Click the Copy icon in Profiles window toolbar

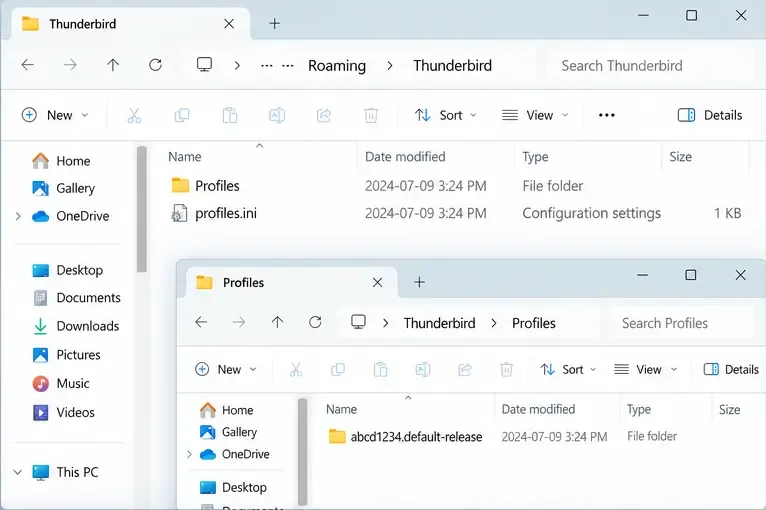(x=338, y=369)
